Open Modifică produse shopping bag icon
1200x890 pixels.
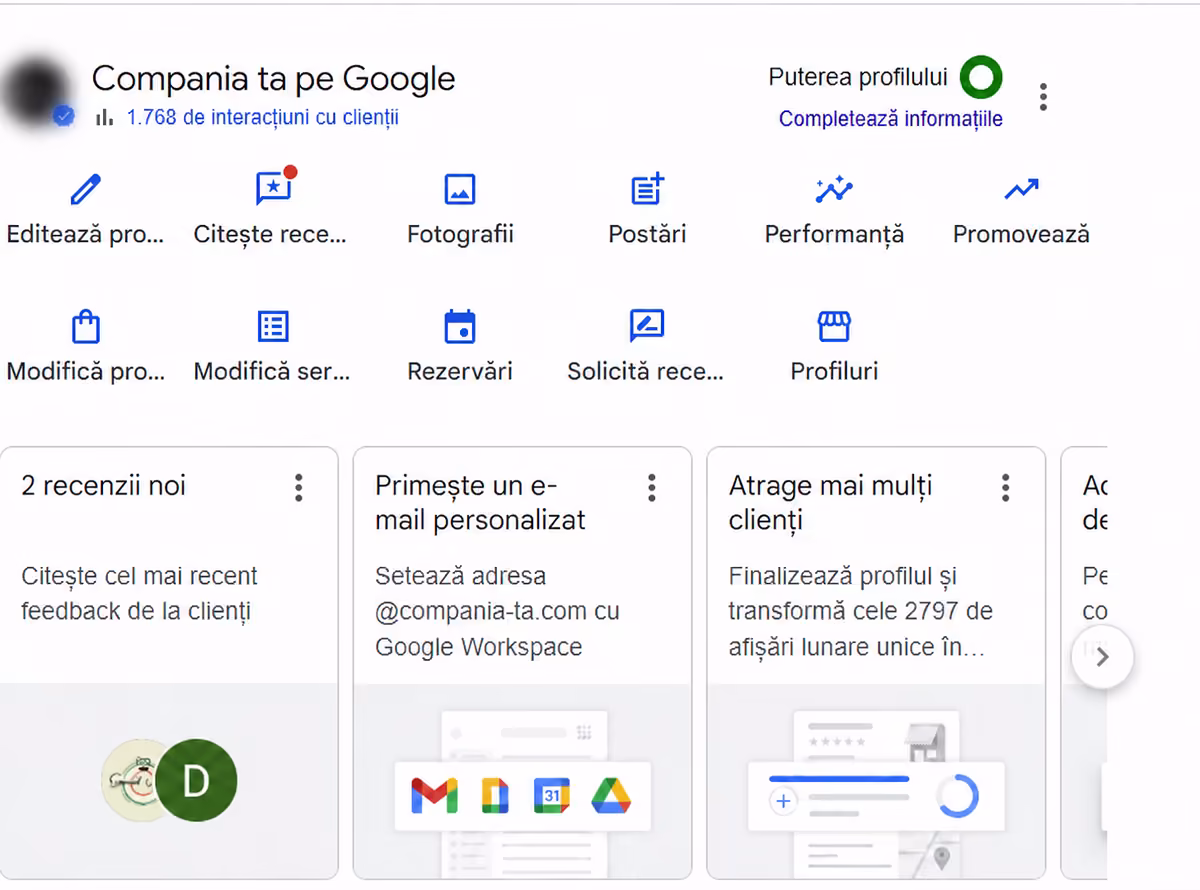[x=86, y=326]
